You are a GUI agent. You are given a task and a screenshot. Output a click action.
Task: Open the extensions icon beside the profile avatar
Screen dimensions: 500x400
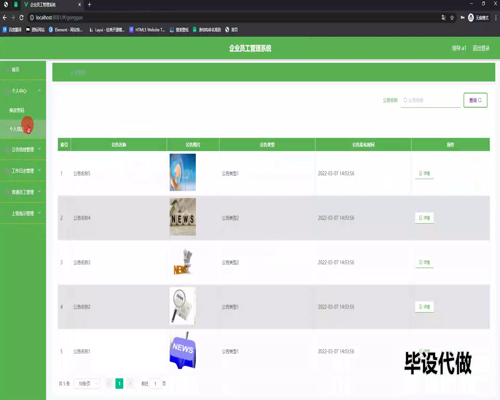(x=462, y=18)
